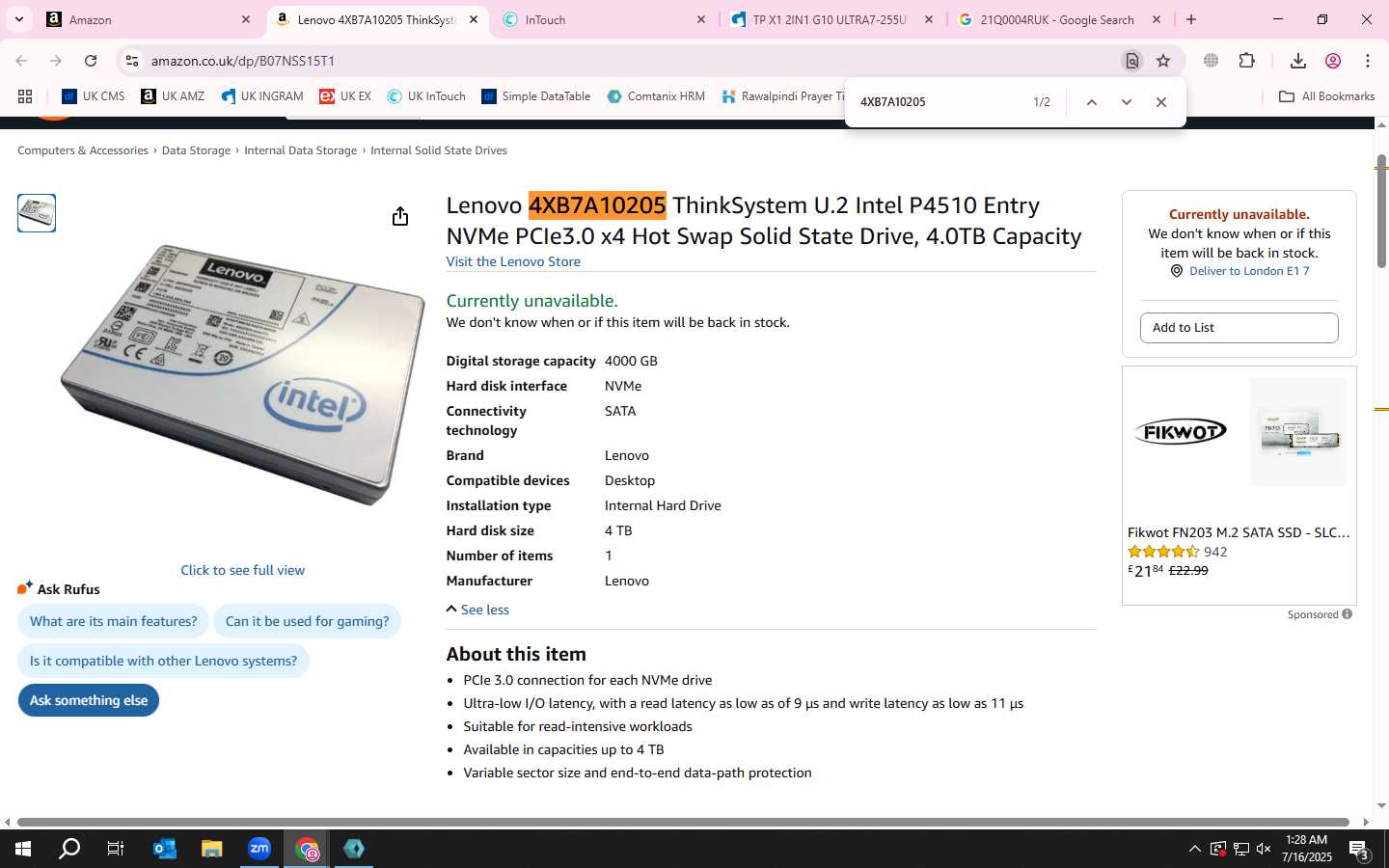Reload the Amazon page
The height and width of the screenshot is (868, 1389).
(91, 61)
